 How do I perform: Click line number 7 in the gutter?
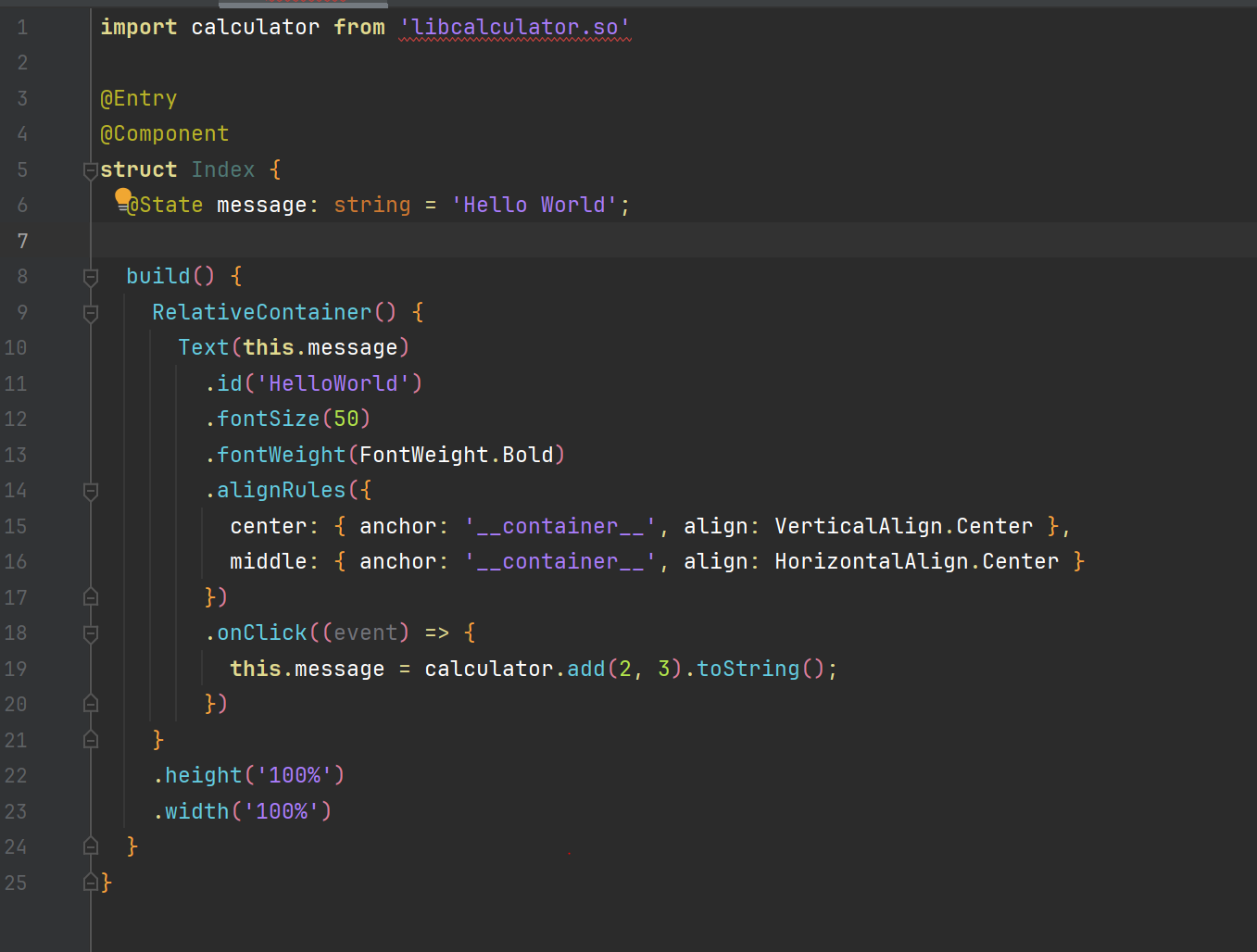22,242
